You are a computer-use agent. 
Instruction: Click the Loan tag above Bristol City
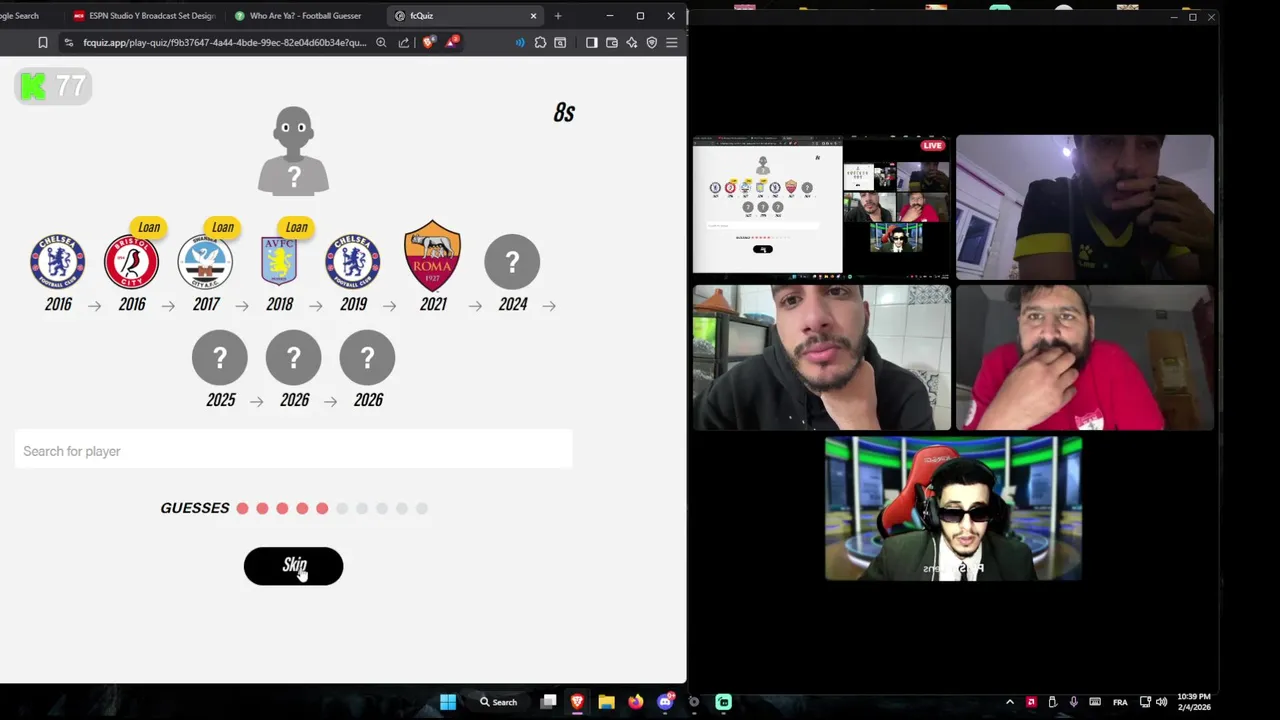point(149,227)
